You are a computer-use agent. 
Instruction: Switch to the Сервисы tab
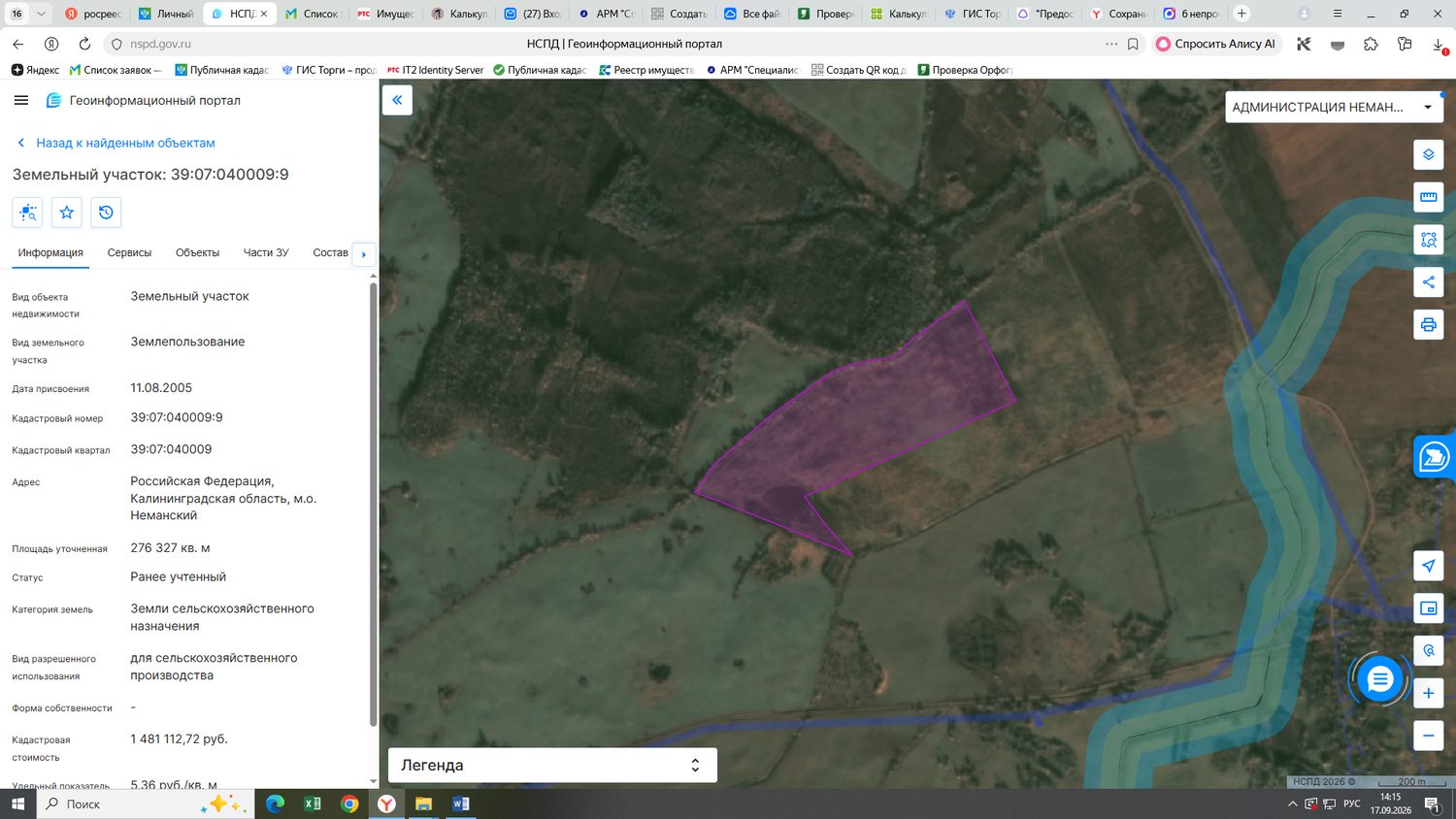tap(129, 252)
